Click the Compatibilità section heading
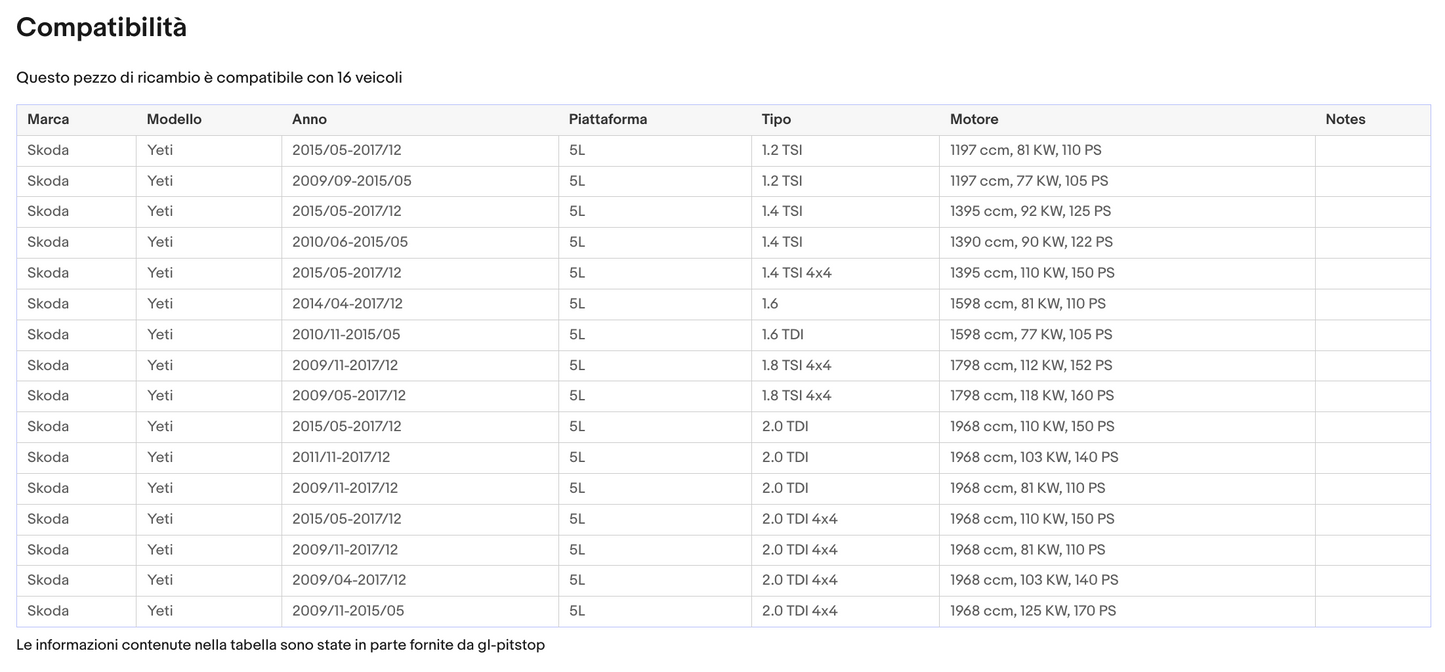This screenshot has height=672, width=1445. [101, 28]
